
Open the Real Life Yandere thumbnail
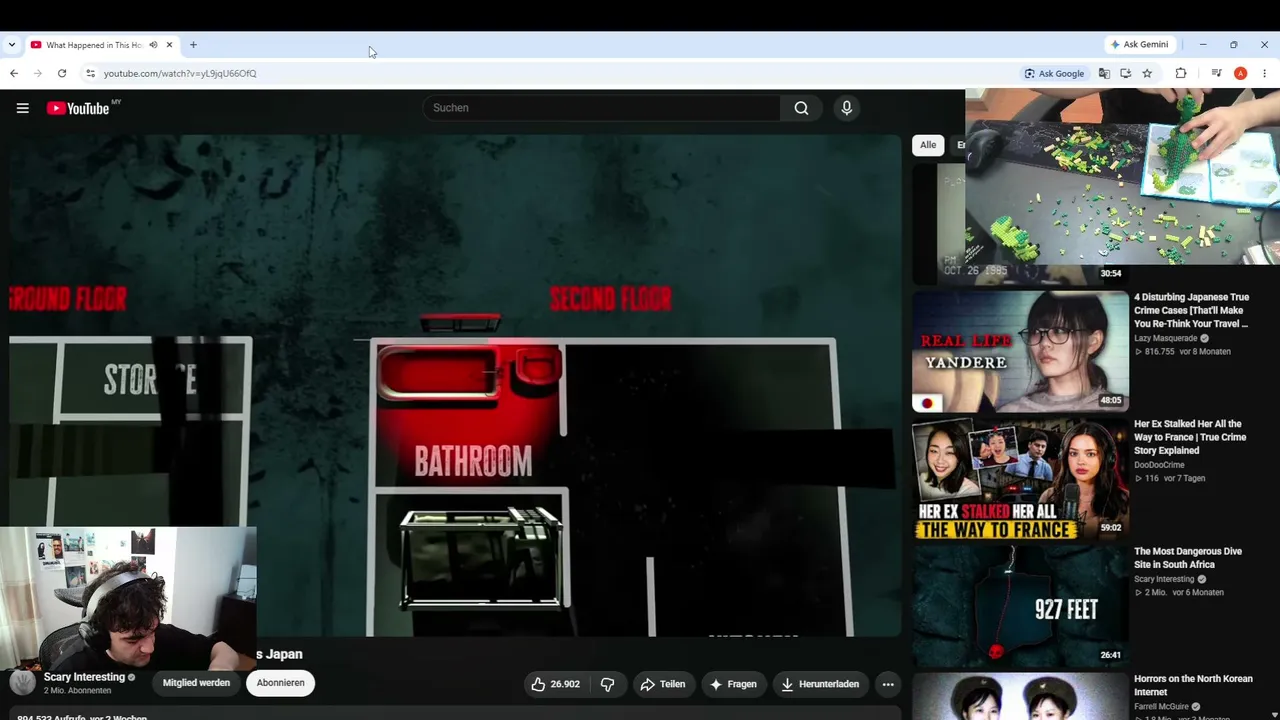click(x=1020, y=351)
